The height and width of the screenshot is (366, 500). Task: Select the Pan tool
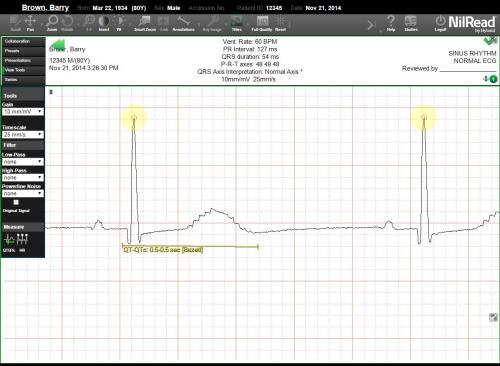coord(30,23)
